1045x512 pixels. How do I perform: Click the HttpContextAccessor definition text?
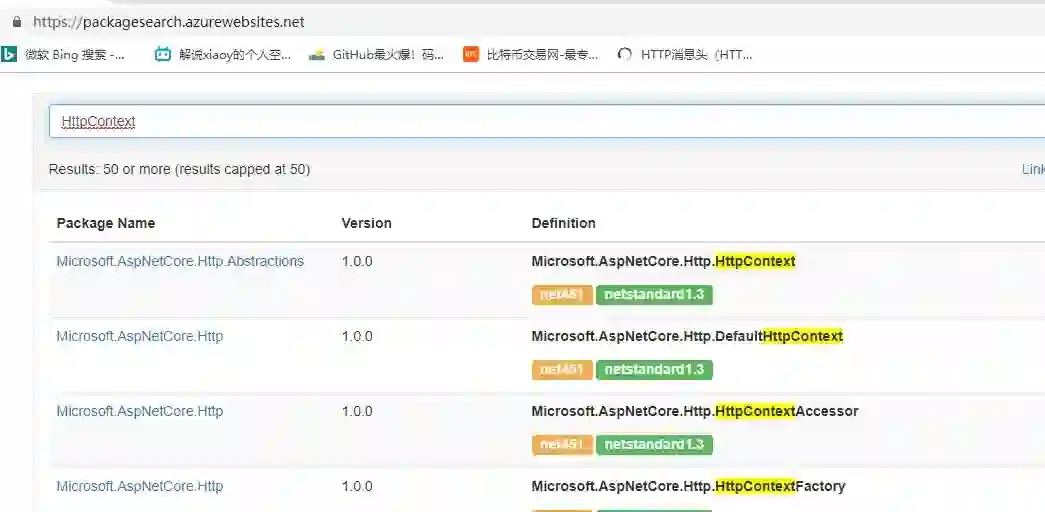(x=694, y=411)
